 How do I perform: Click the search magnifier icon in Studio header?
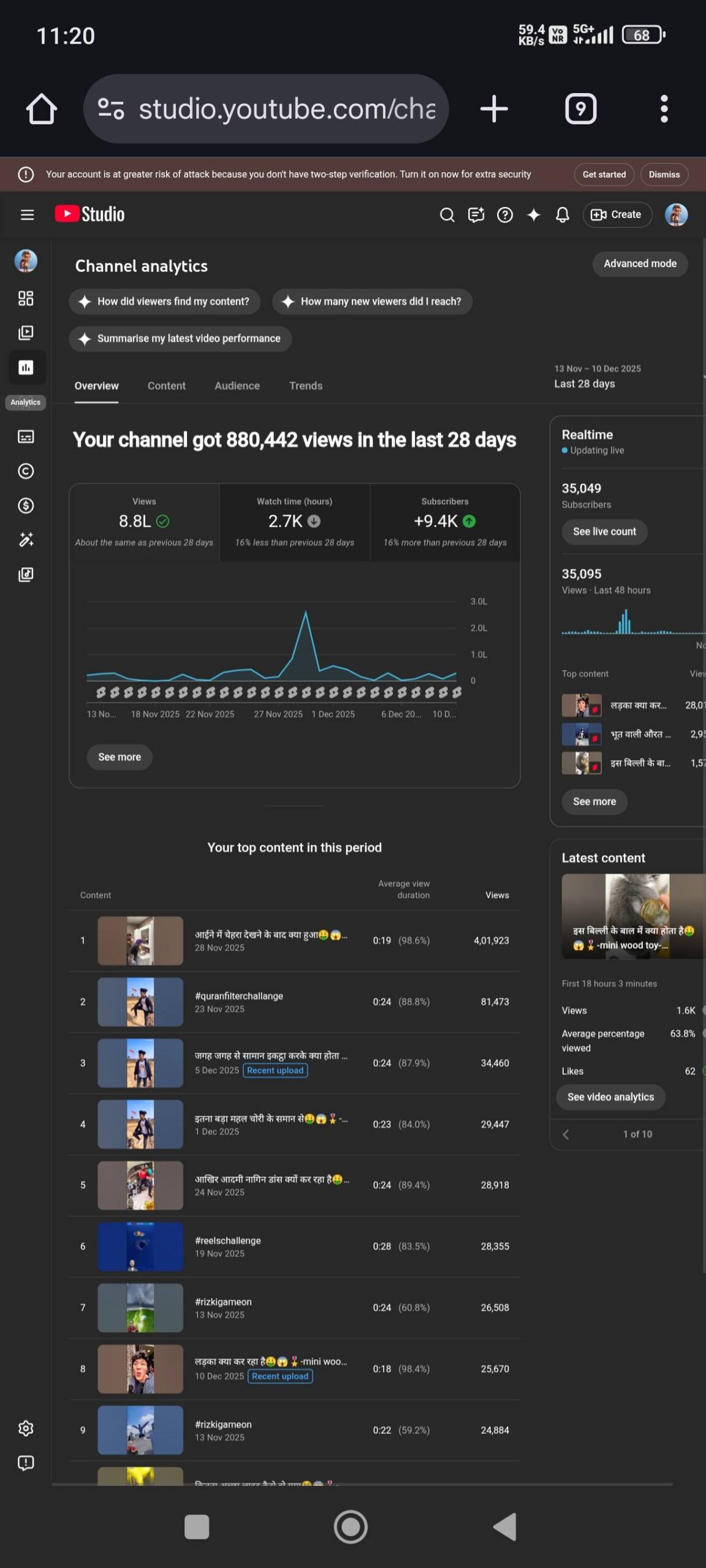[x=447, y=214]
